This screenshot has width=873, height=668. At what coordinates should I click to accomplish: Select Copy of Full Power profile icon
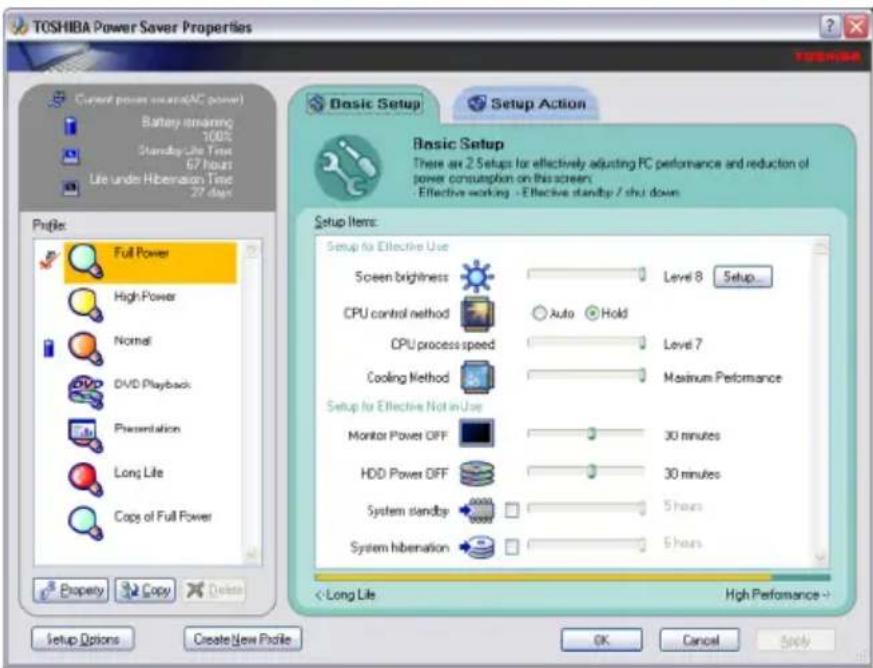pos(85,523)
